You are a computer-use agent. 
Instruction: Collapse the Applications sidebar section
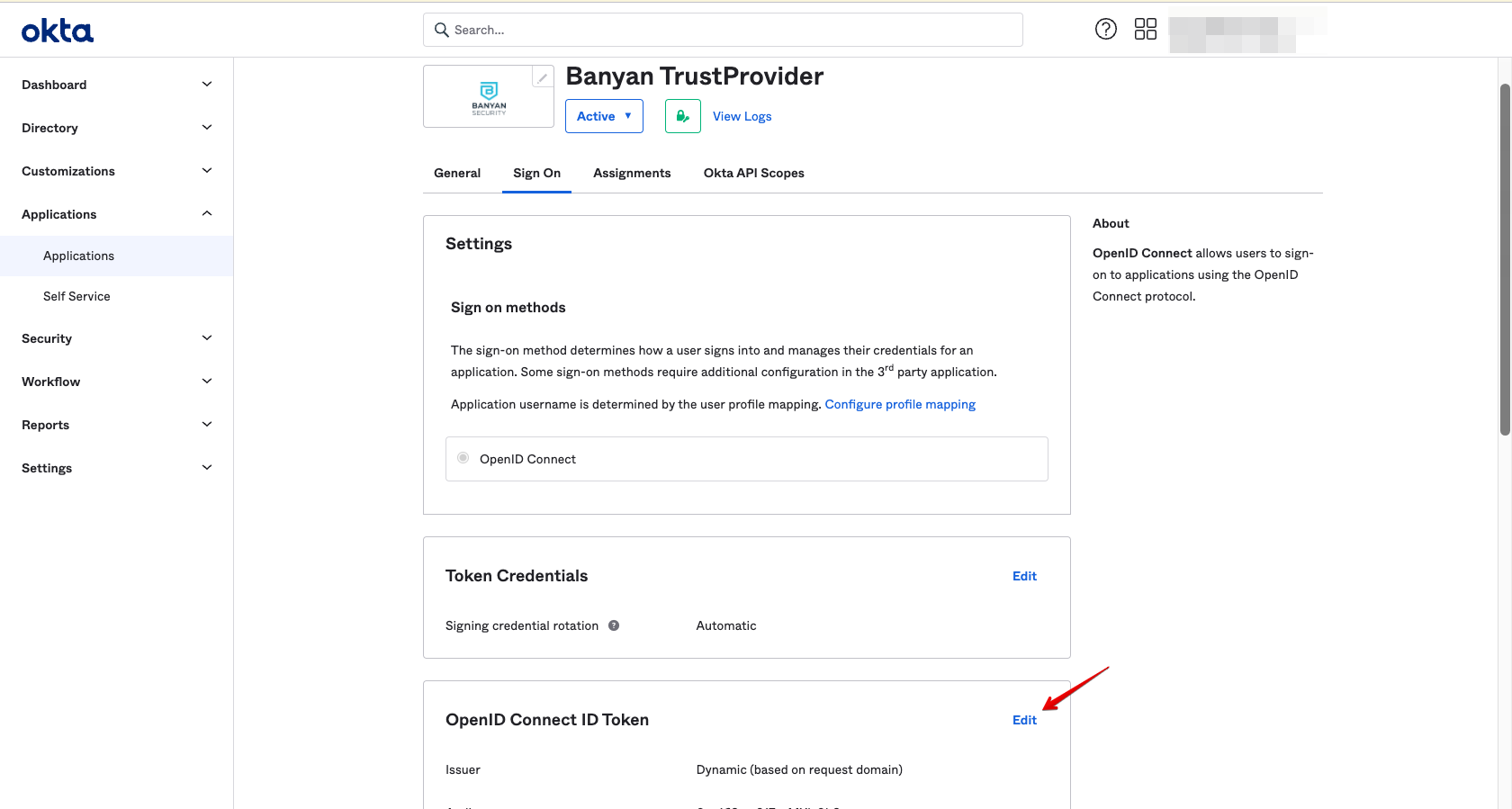point(116,214)
